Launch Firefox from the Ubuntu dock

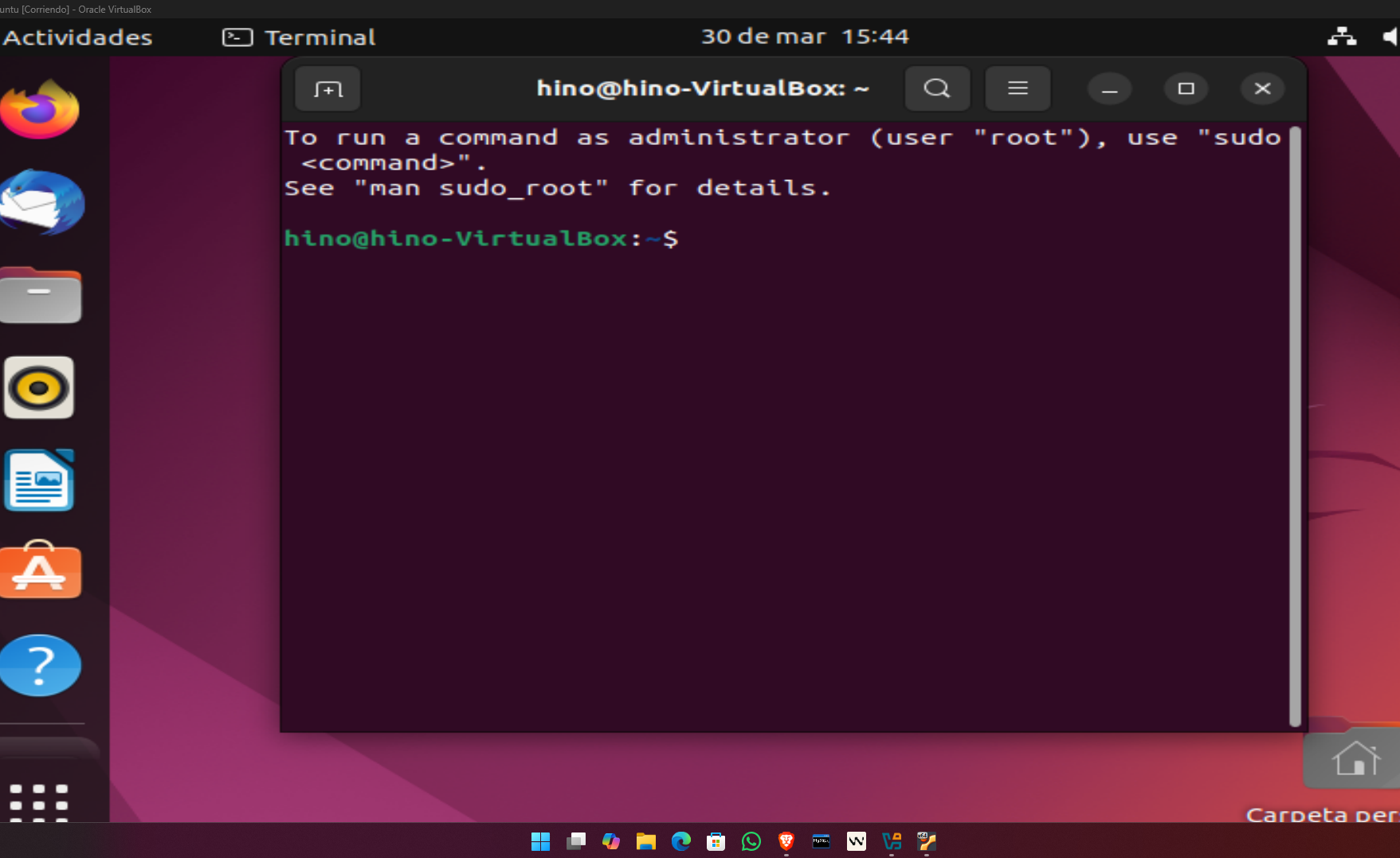[40, 110]
